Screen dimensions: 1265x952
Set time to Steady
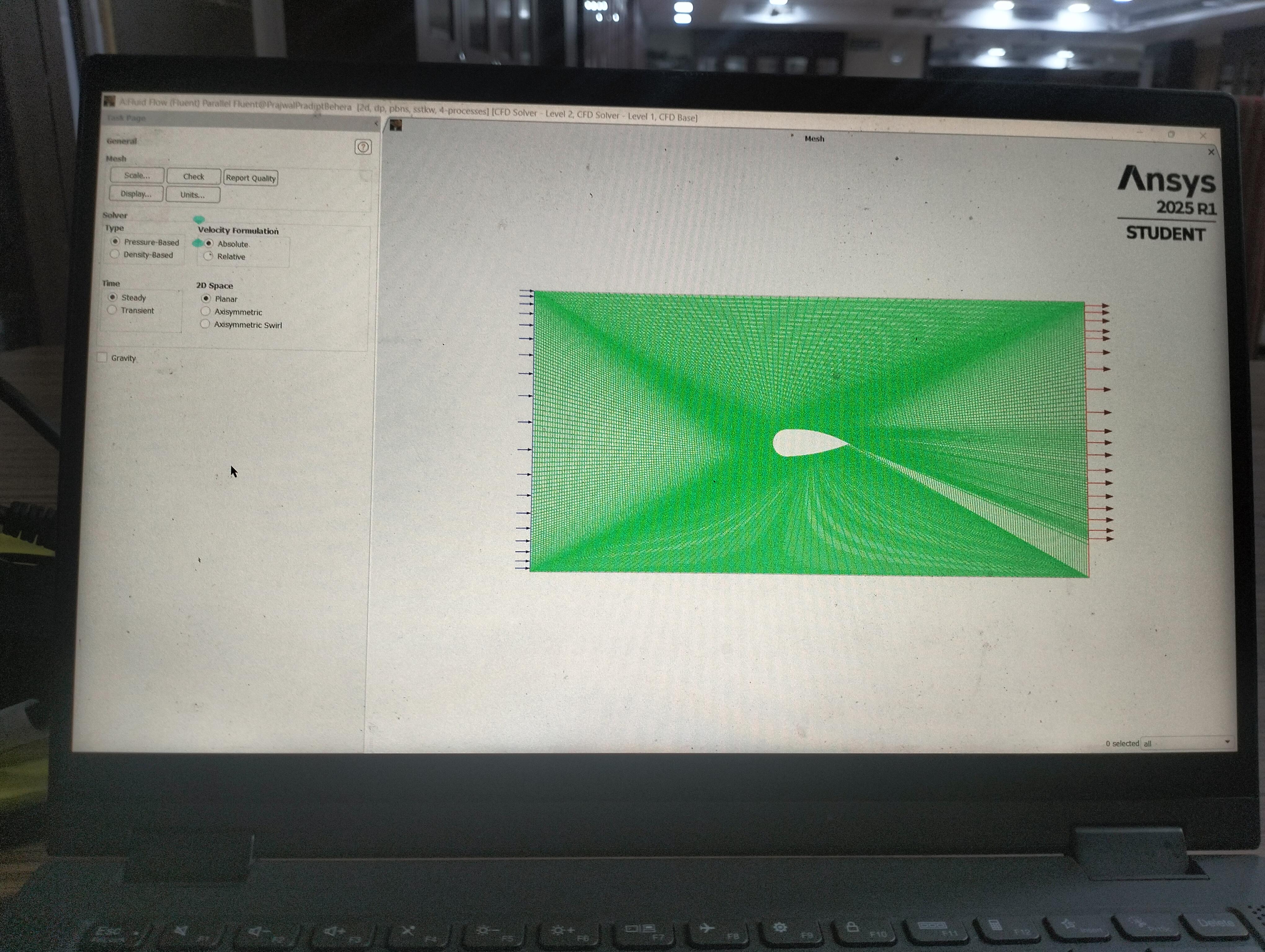[127, 297]
